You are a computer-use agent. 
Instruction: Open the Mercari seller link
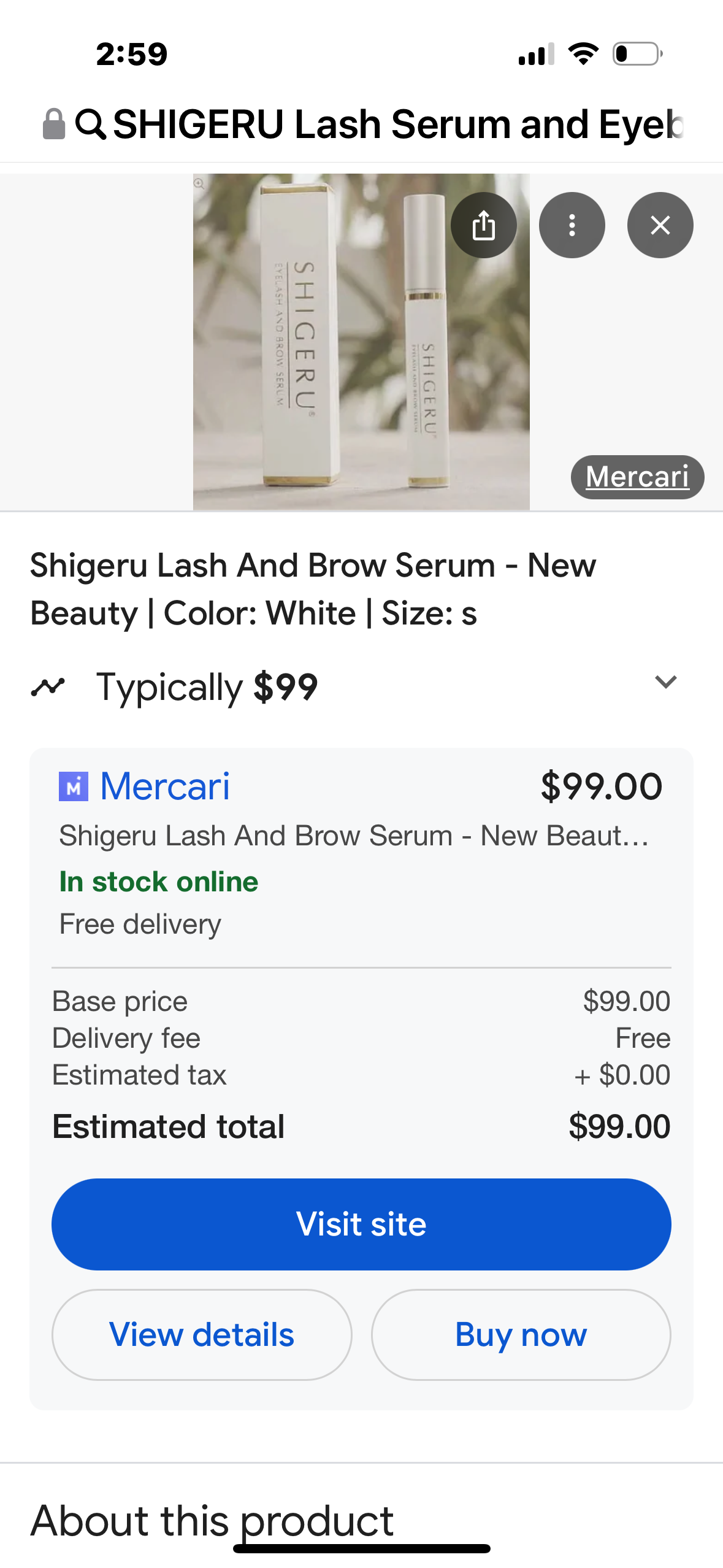pos(165,786)
